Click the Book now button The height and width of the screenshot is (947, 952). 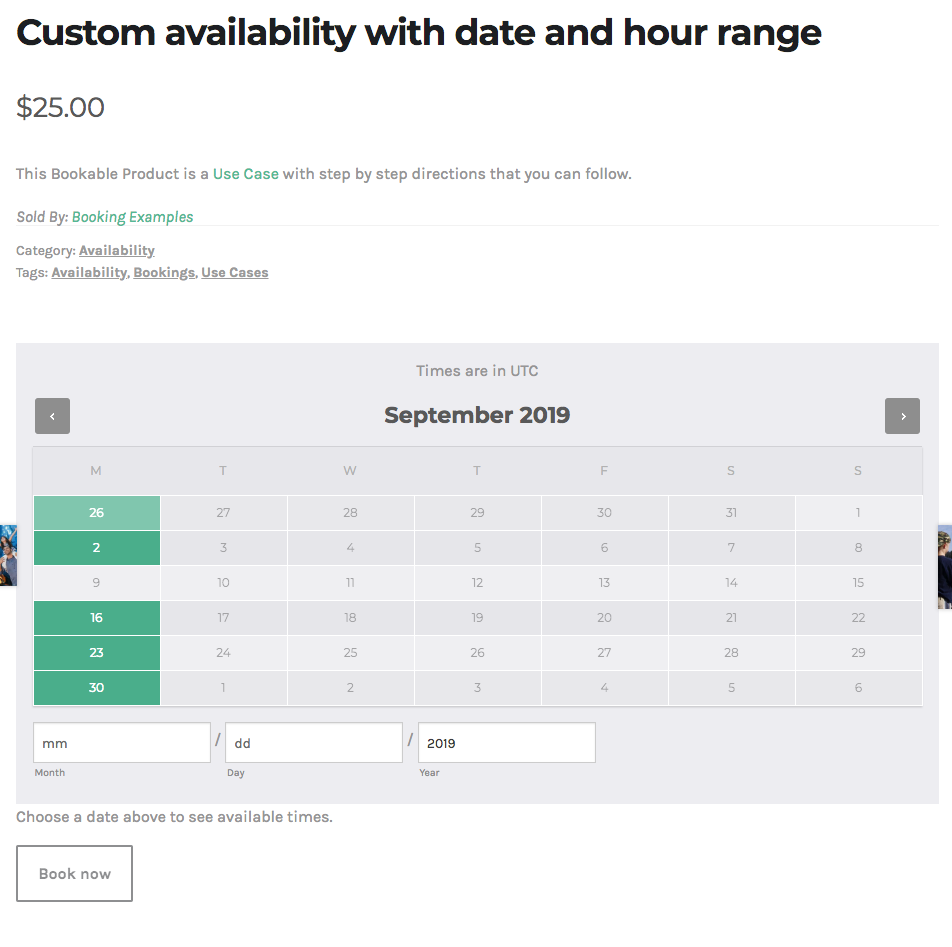tap(74, 874)
